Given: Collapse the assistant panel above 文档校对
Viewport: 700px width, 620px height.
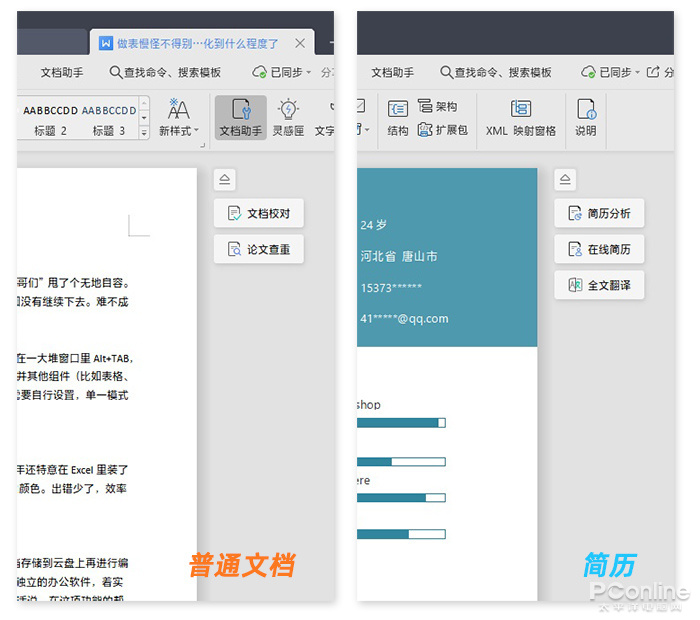Looking at the screenshot, I should 225,180.
